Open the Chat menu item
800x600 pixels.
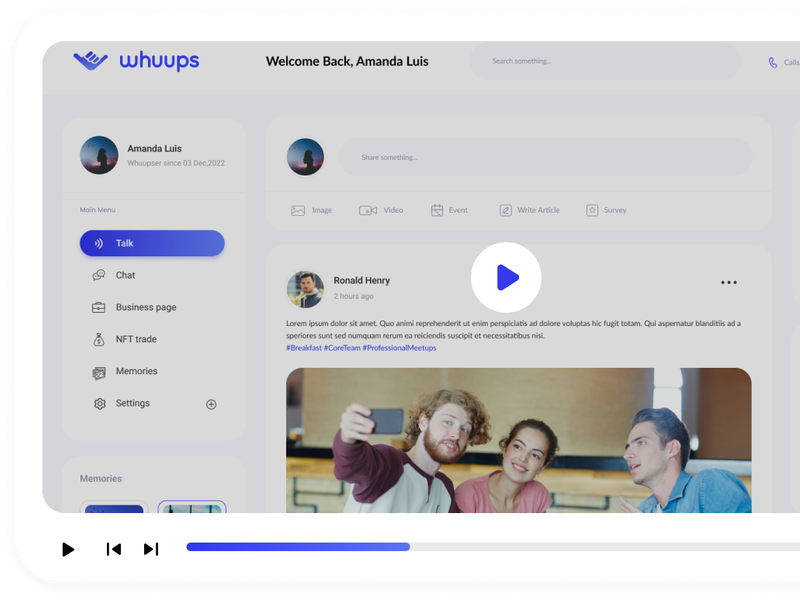tap(125, 275)
